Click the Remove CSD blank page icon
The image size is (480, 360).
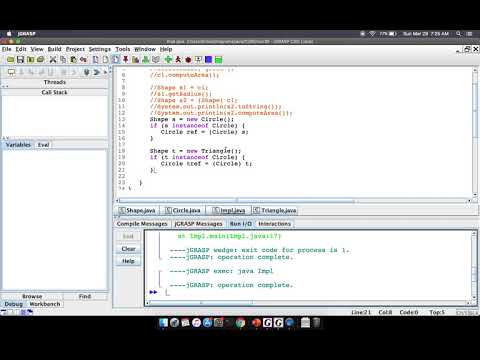click(x=105, y=60)
